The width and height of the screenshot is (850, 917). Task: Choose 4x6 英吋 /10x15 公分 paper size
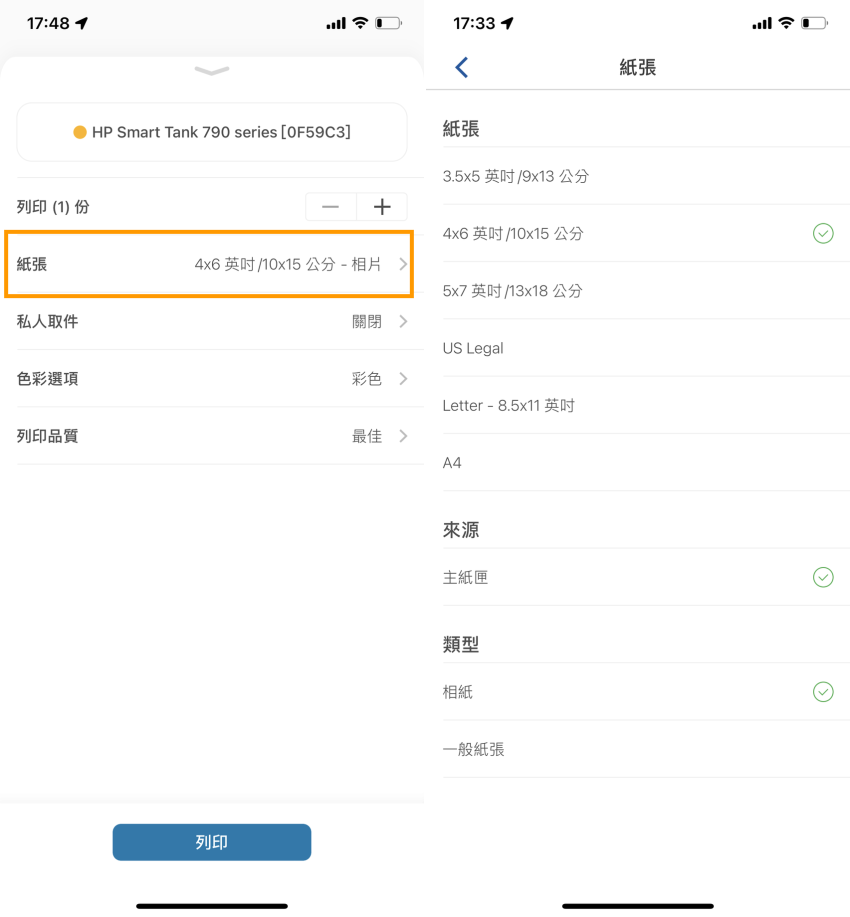pyautogui.click(x=646, y=233)
